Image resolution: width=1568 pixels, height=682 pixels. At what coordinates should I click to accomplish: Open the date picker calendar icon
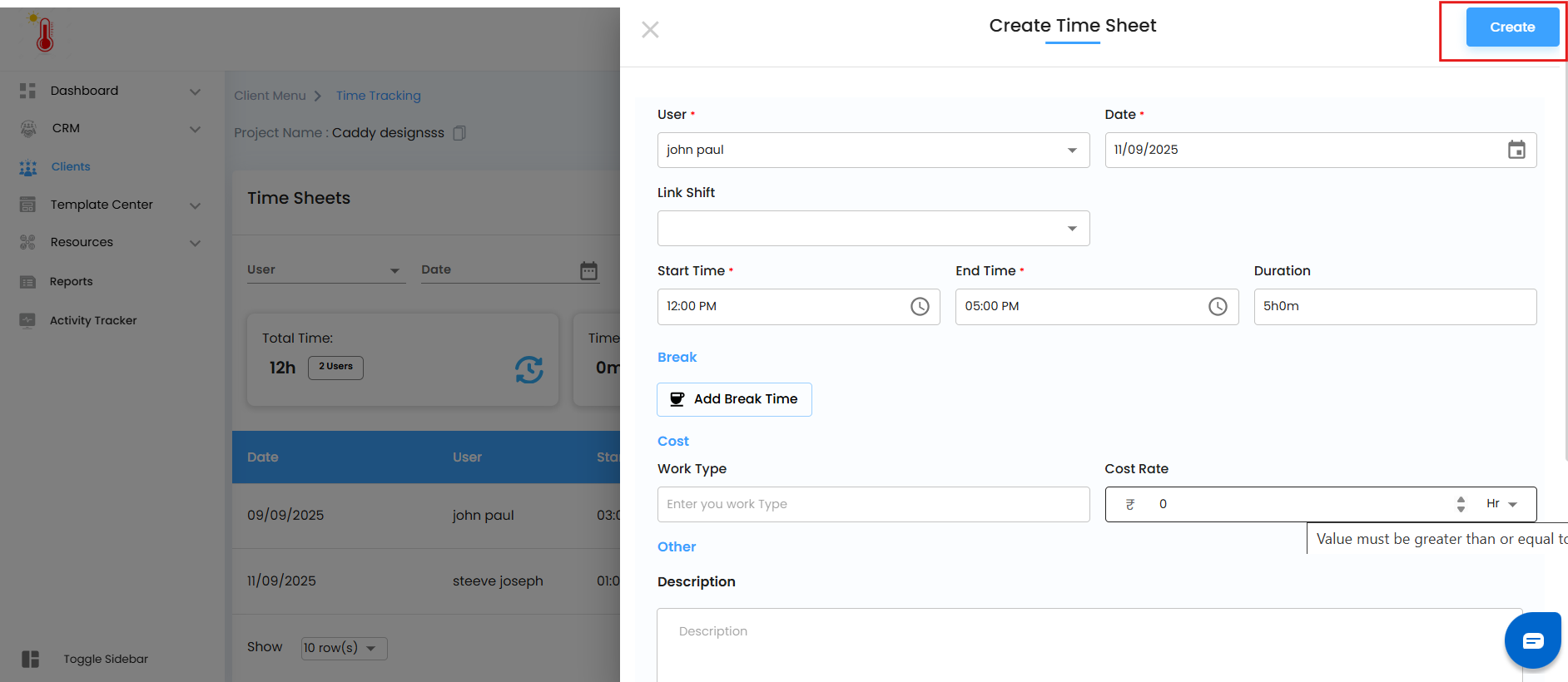tap(1516, 150)
